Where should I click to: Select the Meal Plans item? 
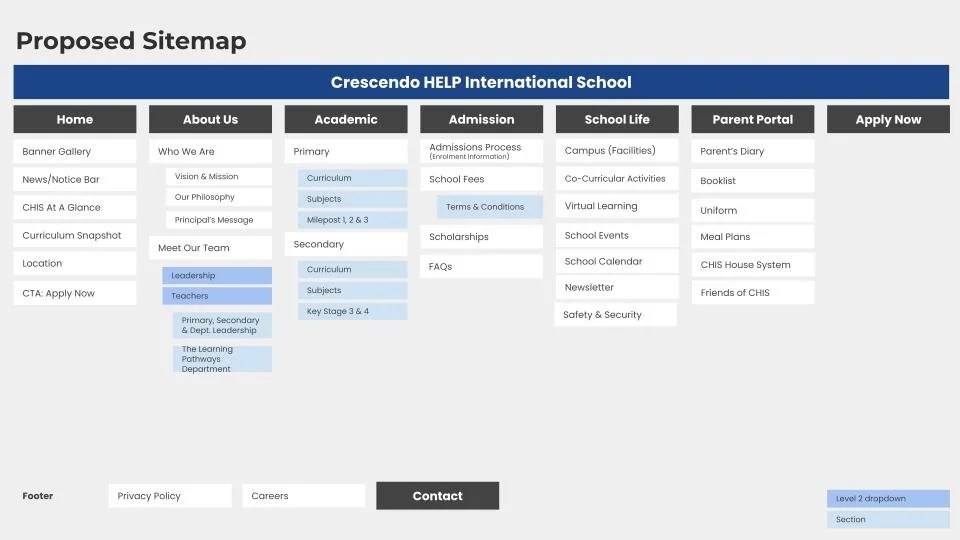click(x=752, y=237)
